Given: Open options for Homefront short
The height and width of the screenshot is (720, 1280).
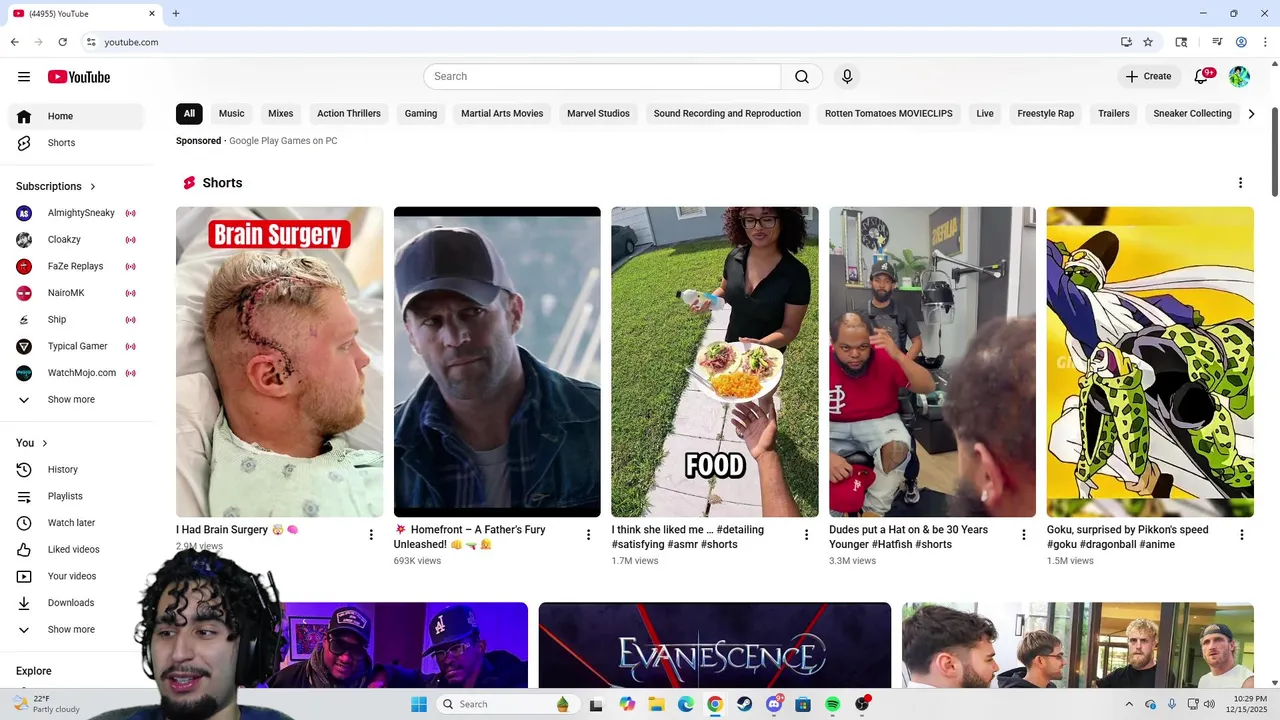Looking at the screenshot, I should pyautogui.click(x=588, y=535).
